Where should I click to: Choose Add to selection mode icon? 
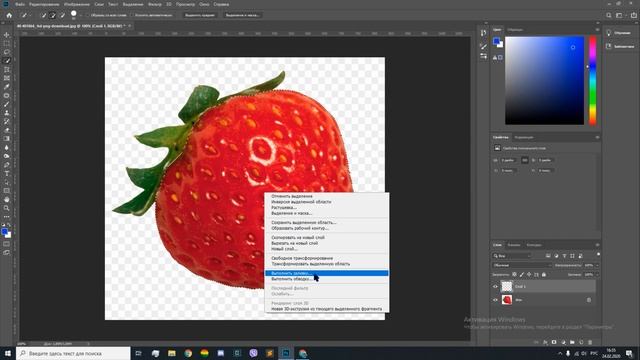click(x=53, y=15)
